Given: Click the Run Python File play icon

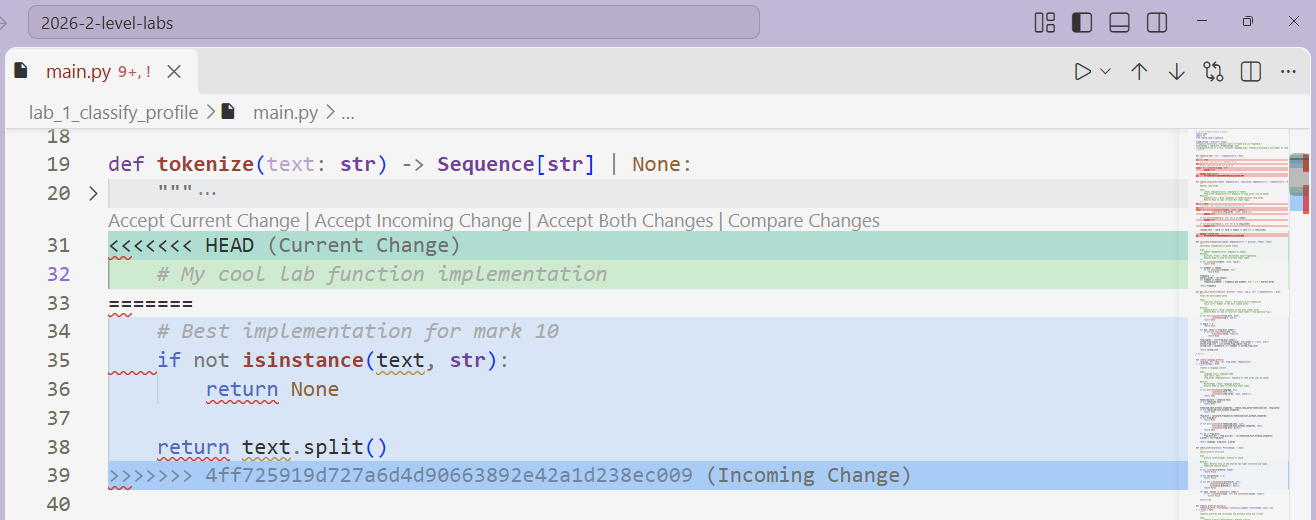Looking at the screenshot, I should point(1082,71).
